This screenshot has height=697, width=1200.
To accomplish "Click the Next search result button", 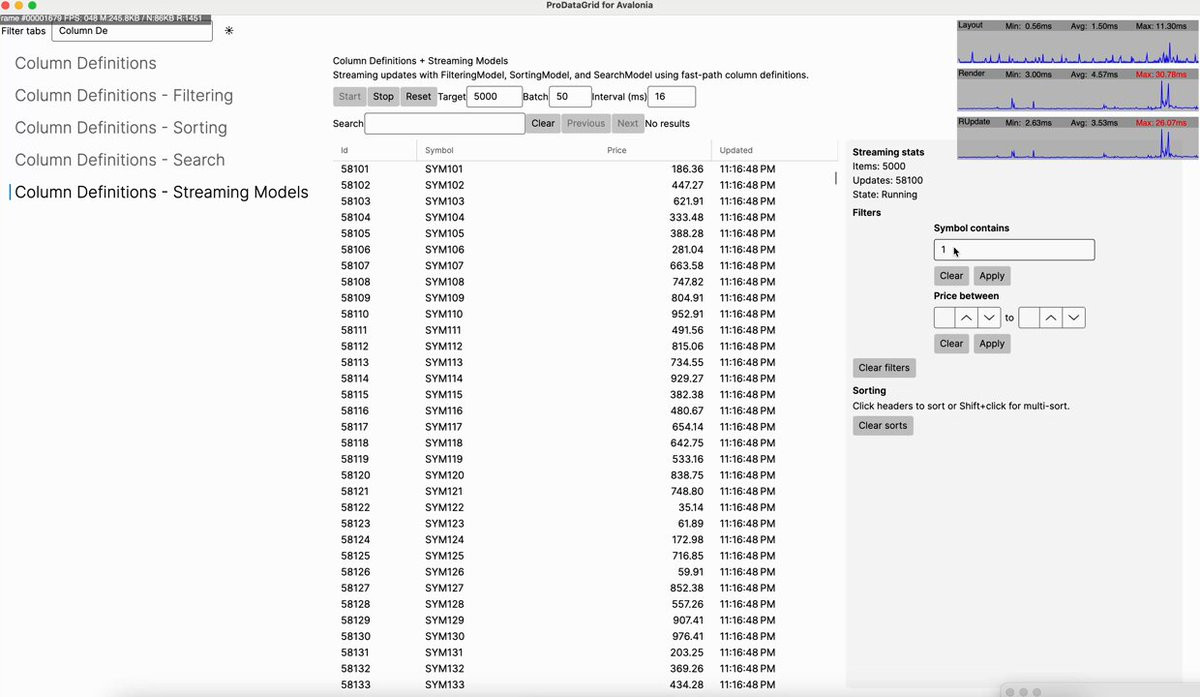I will (627, 123).
